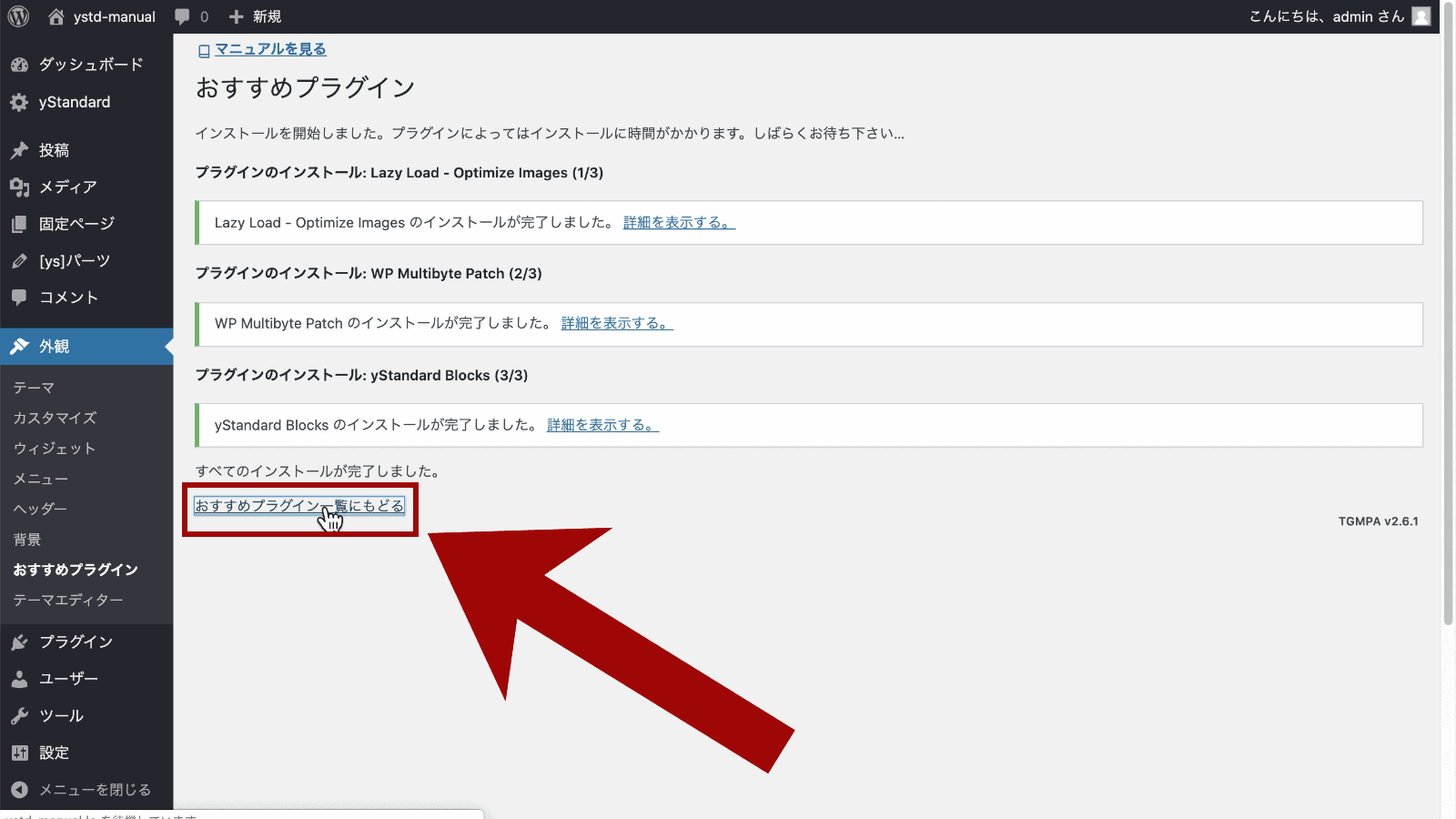The width and height of the screenshot is (1456, 819).
Task: Open the コメント menu
Action: [86, 298]
